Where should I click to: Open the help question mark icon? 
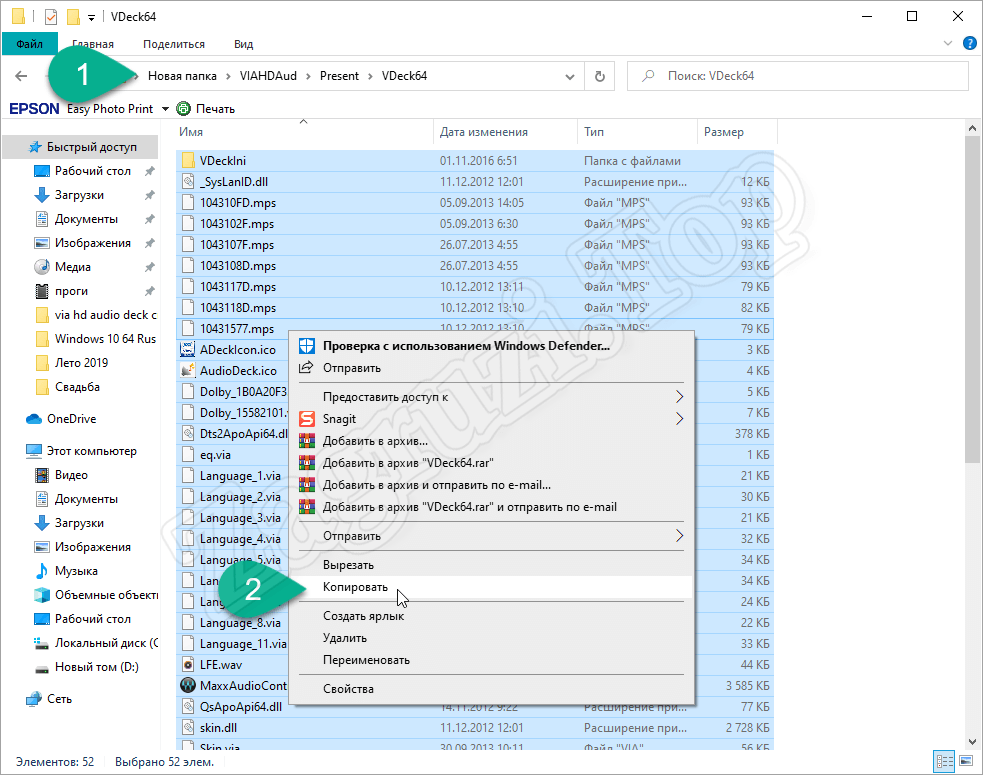coord(969,43)
